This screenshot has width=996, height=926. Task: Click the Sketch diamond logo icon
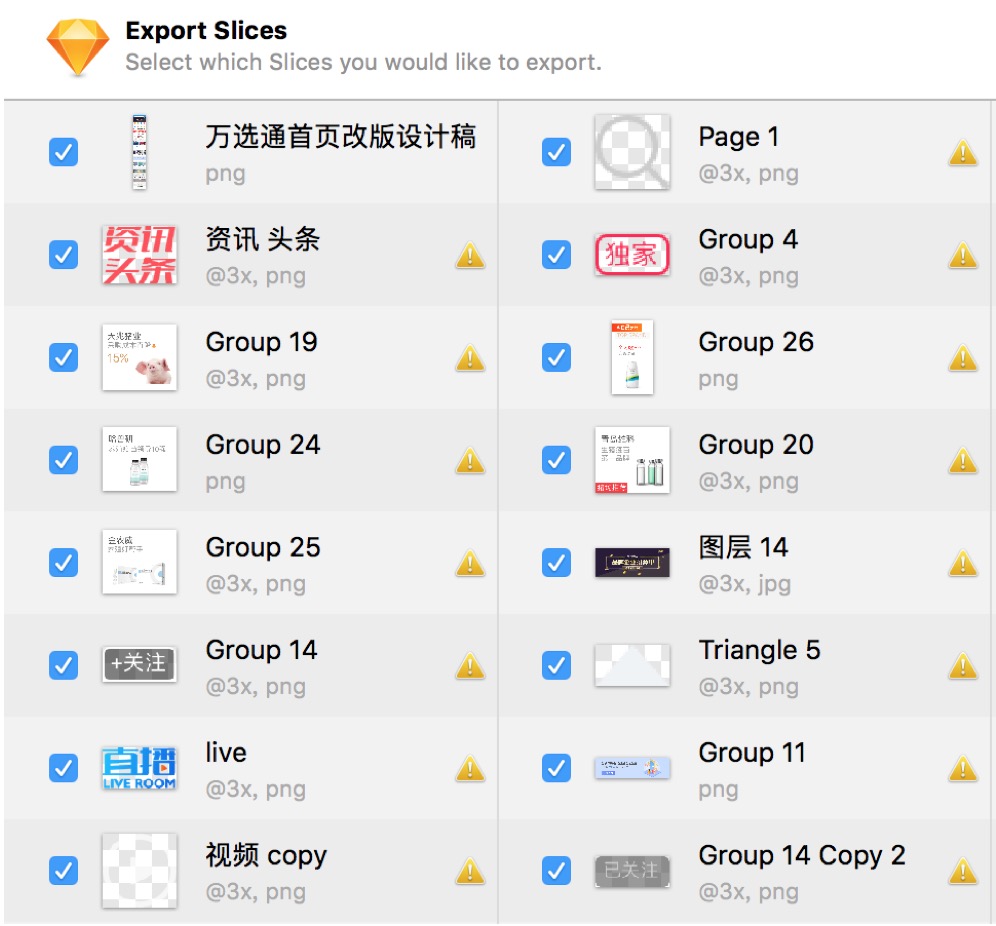[78, 47]
